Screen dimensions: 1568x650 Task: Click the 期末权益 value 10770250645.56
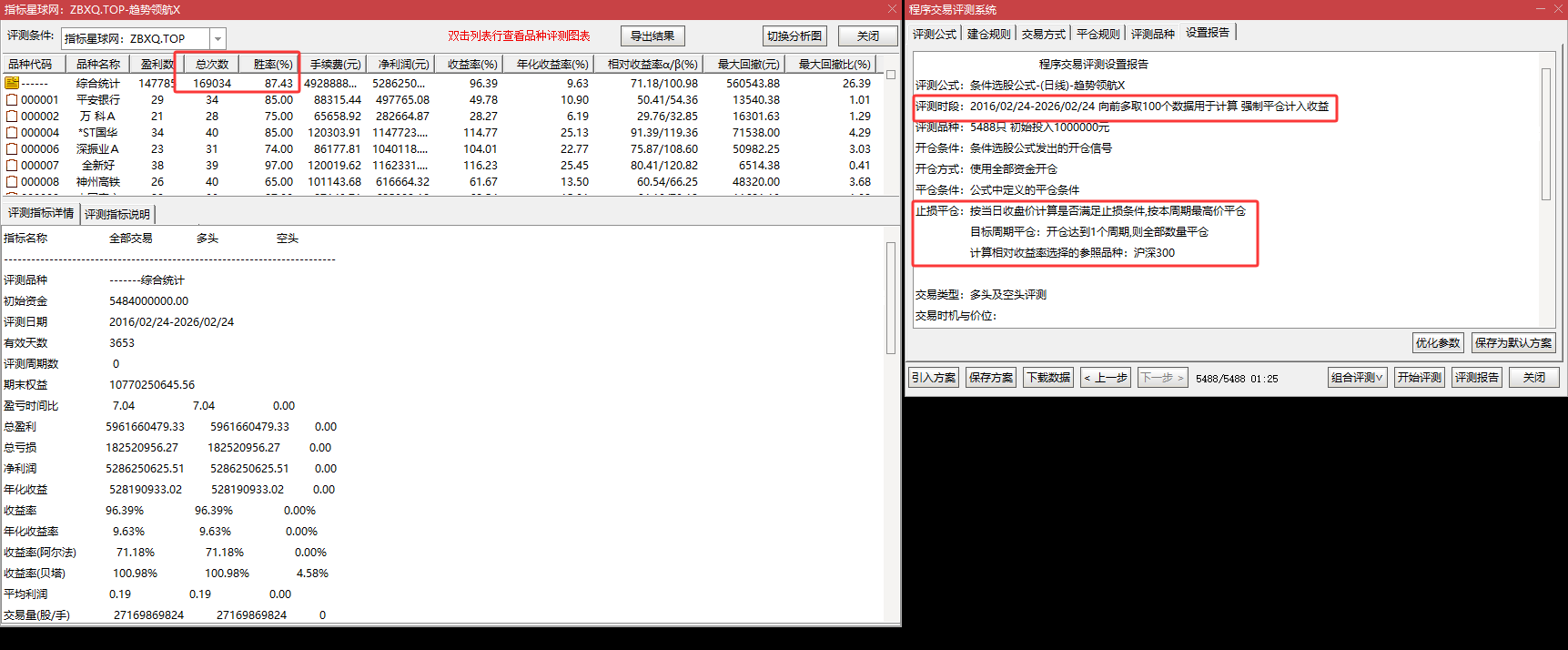tap(152, 385)
